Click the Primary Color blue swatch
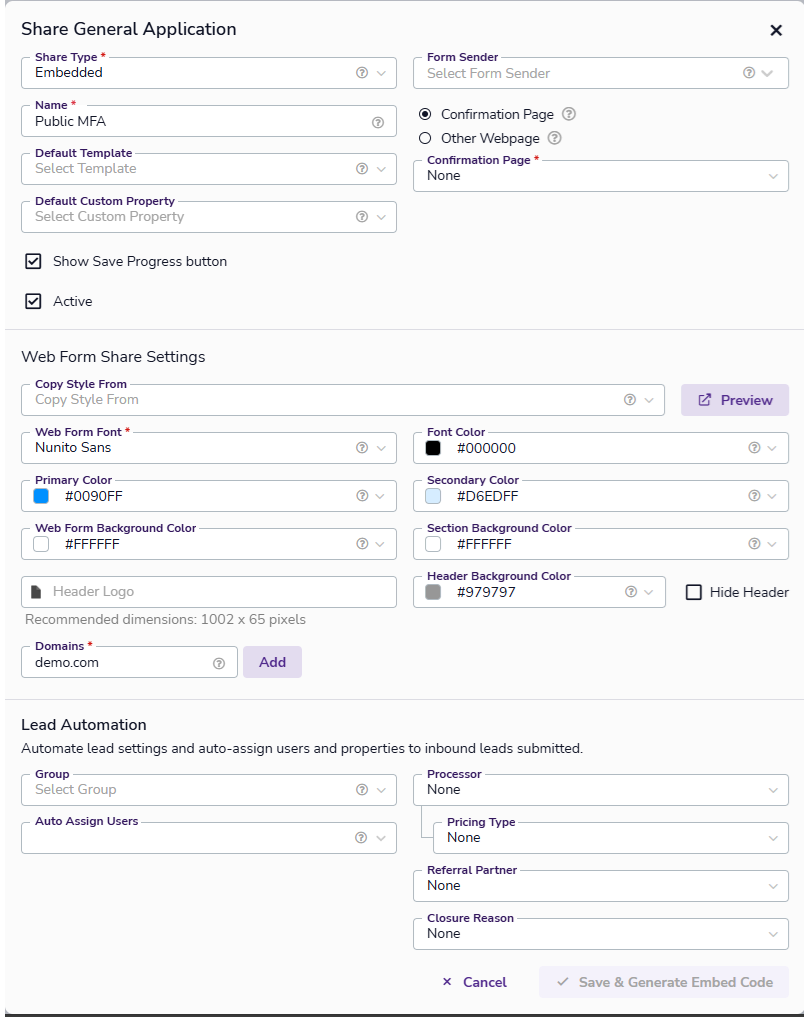The width and height of the screenshot is (806, 1017). (41, 496)
